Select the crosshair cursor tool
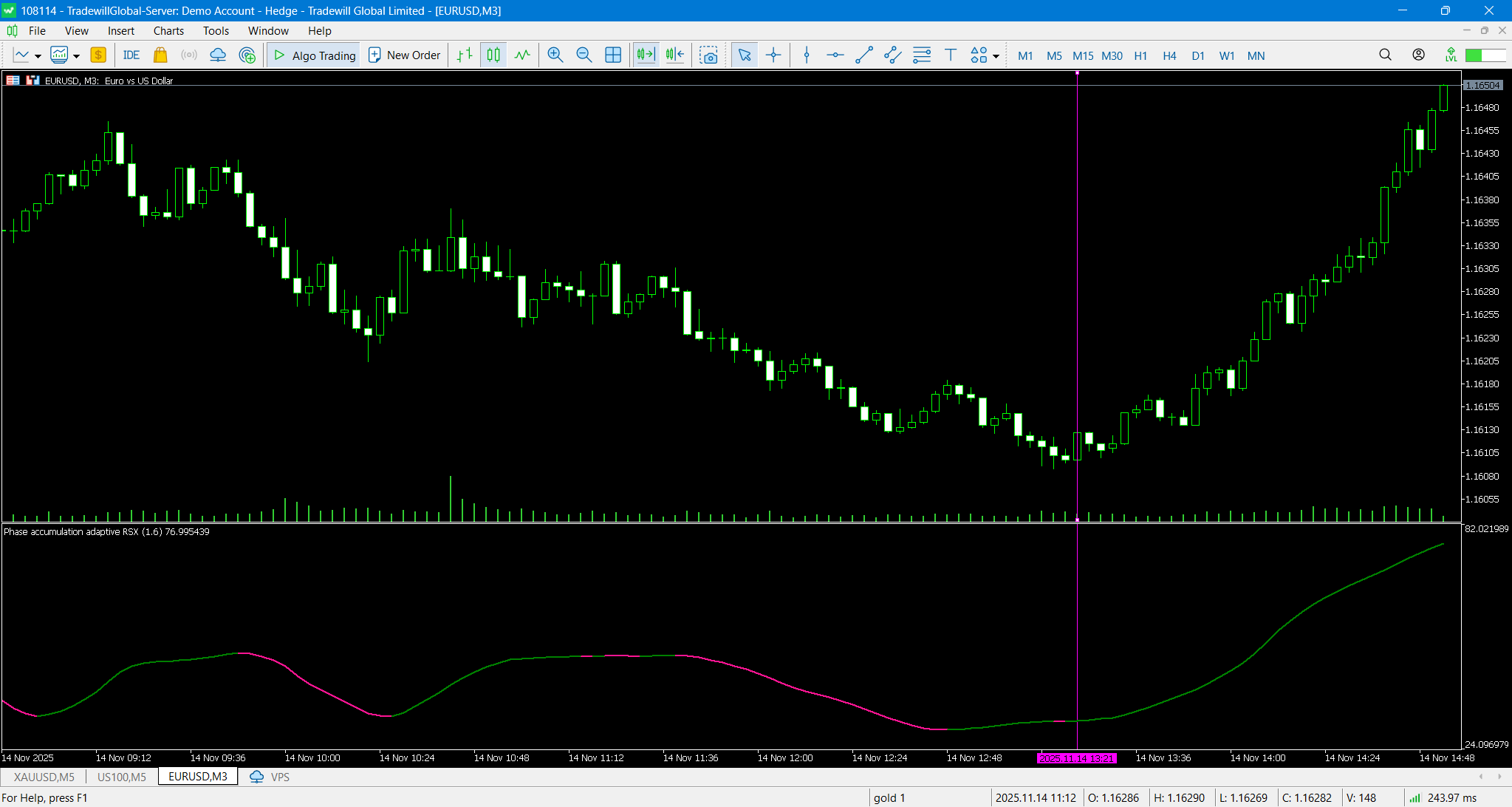The width and height of the screenshot is (1512, 807). click(x=773, y=55)
